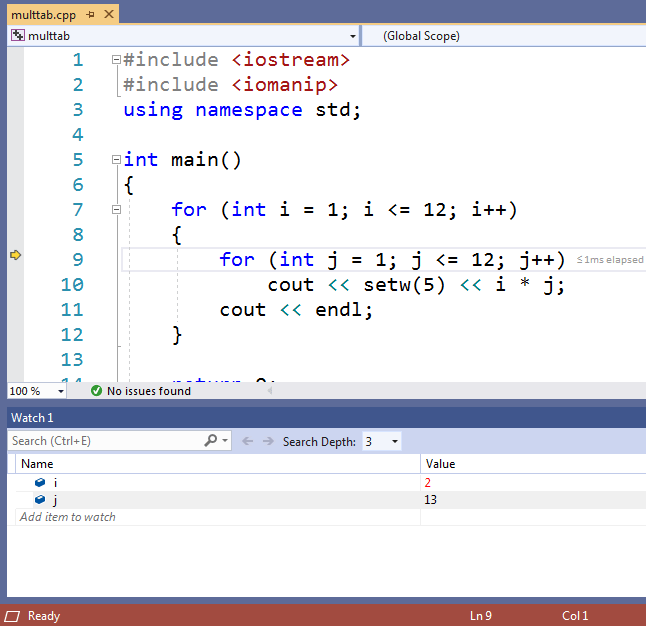Screen dimensions: 646x626
Task: Select the Watch 1 panel title
Action: 32,417
